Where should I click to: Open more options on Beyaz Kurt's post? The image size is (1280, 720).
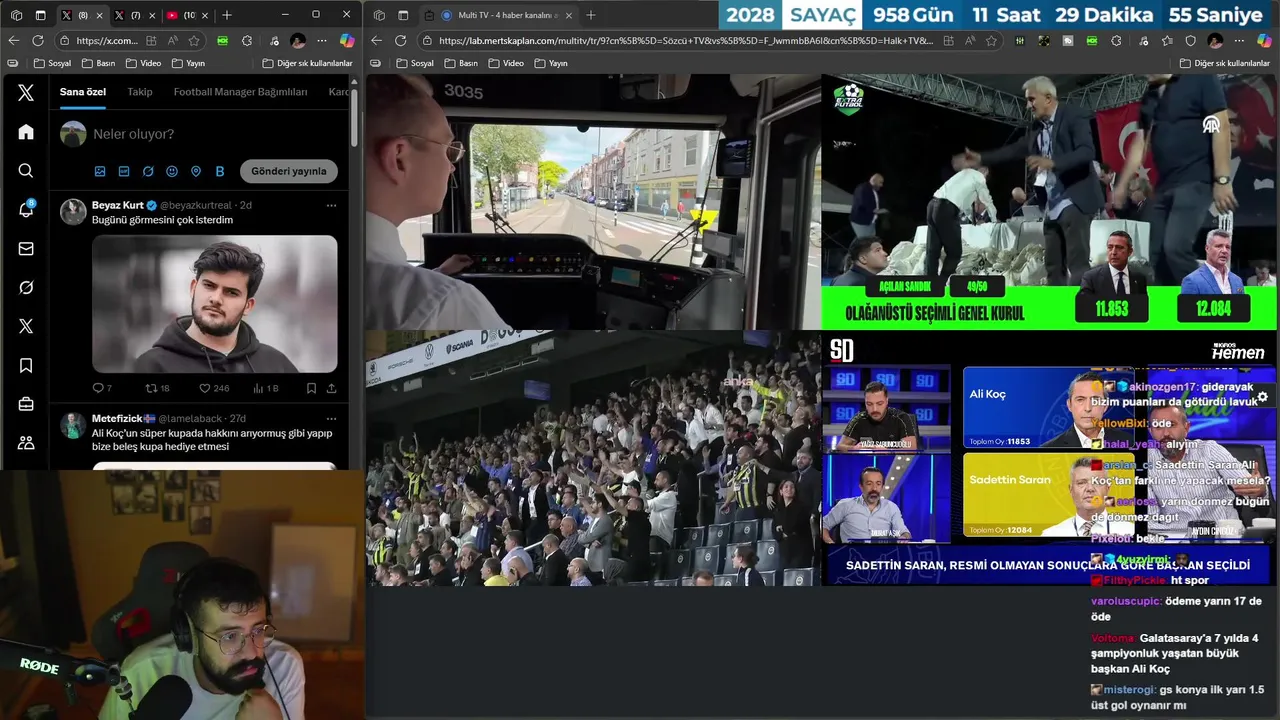331,205
